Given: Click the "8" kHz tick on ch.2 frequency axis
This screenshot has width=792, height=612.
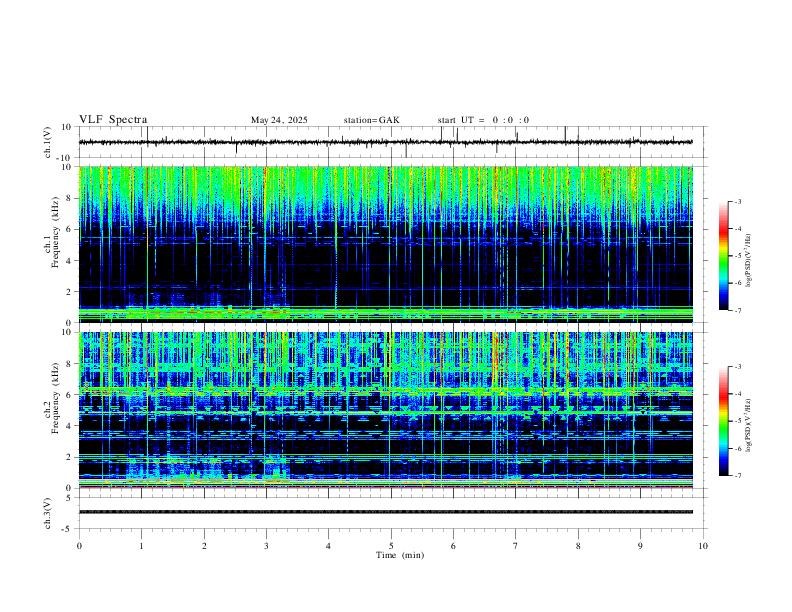Looking at the screenshot, I should click(70, 364).
